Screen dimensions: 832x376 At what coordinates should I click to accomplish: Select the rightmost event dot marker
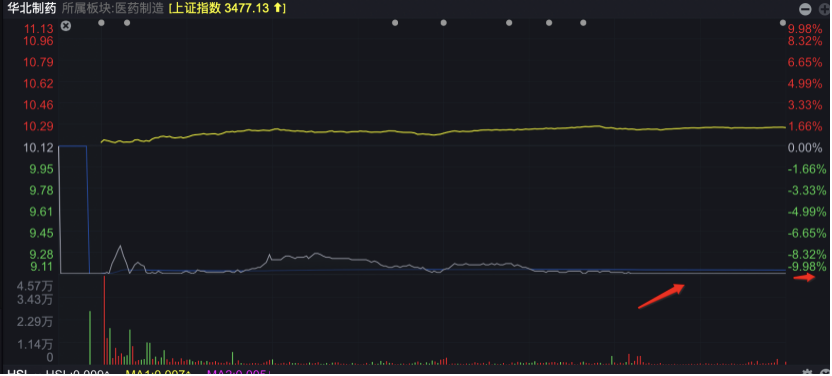(783, 23)
